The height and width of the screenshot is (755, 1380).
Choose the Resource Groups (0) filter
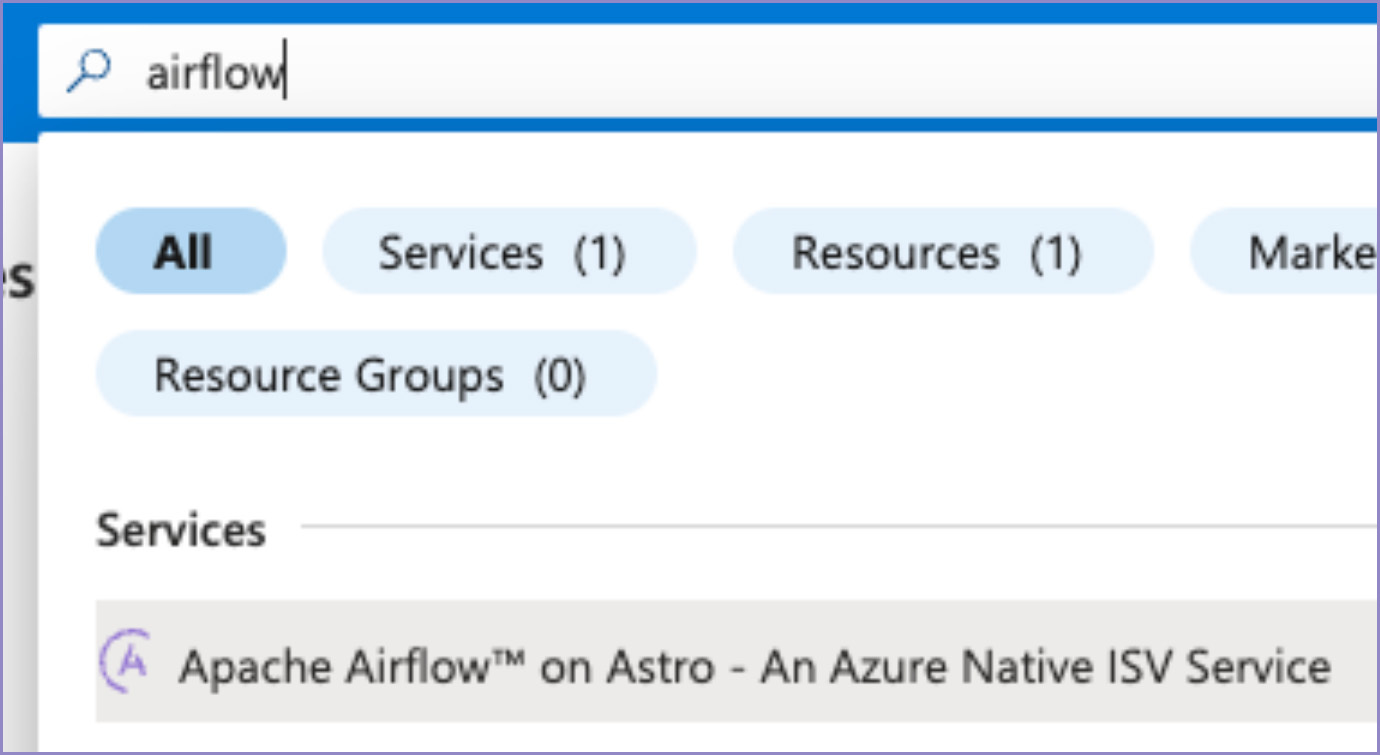[375, 375]
